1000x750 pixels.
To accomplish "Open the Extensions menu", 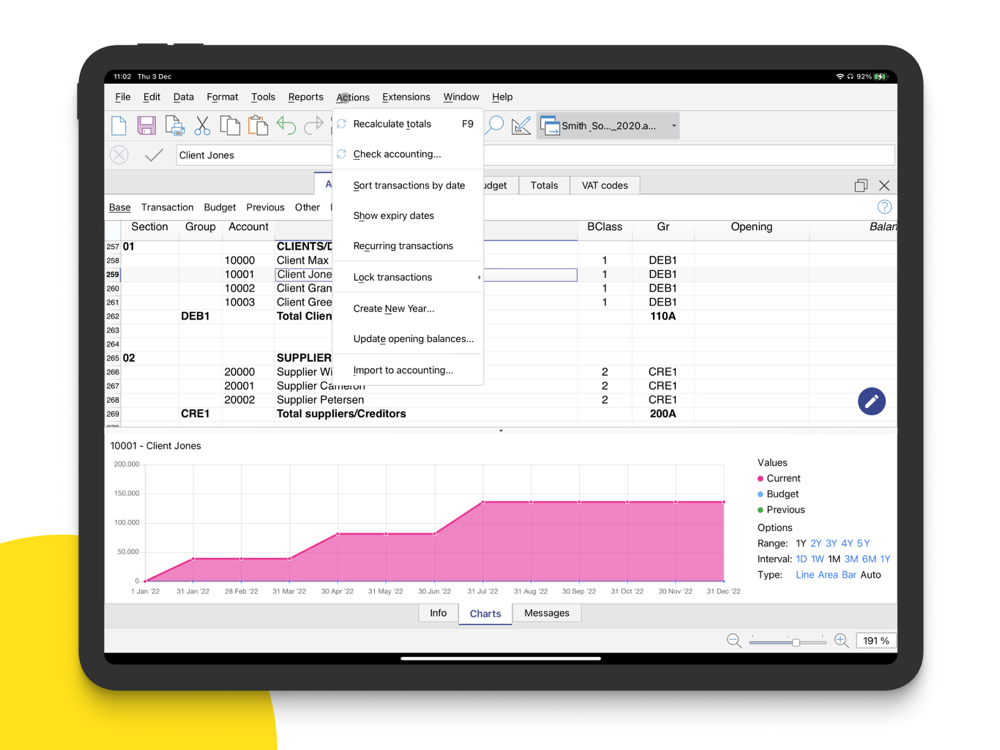I will pyautogui.click(x=406, y=97).
